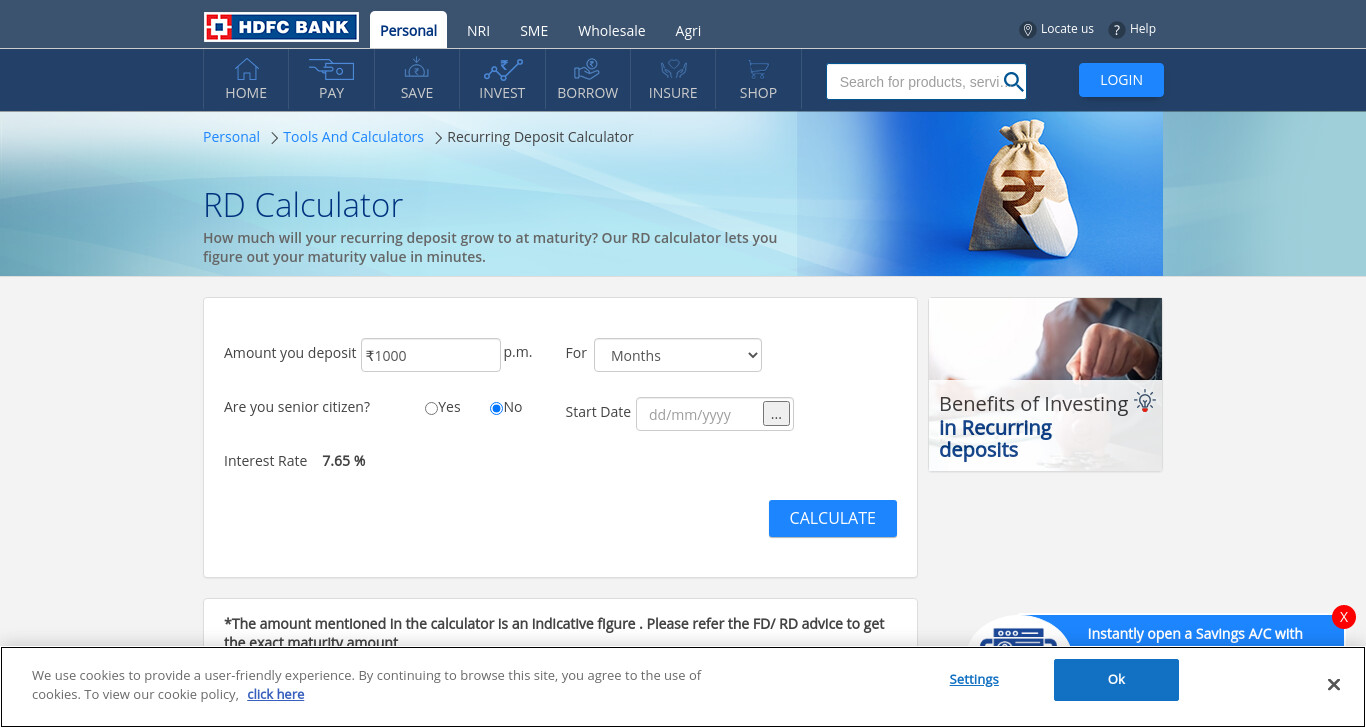Close the cookie banner with X
This screenshot has width=1366, height=728.
[x=1333, y=684]
